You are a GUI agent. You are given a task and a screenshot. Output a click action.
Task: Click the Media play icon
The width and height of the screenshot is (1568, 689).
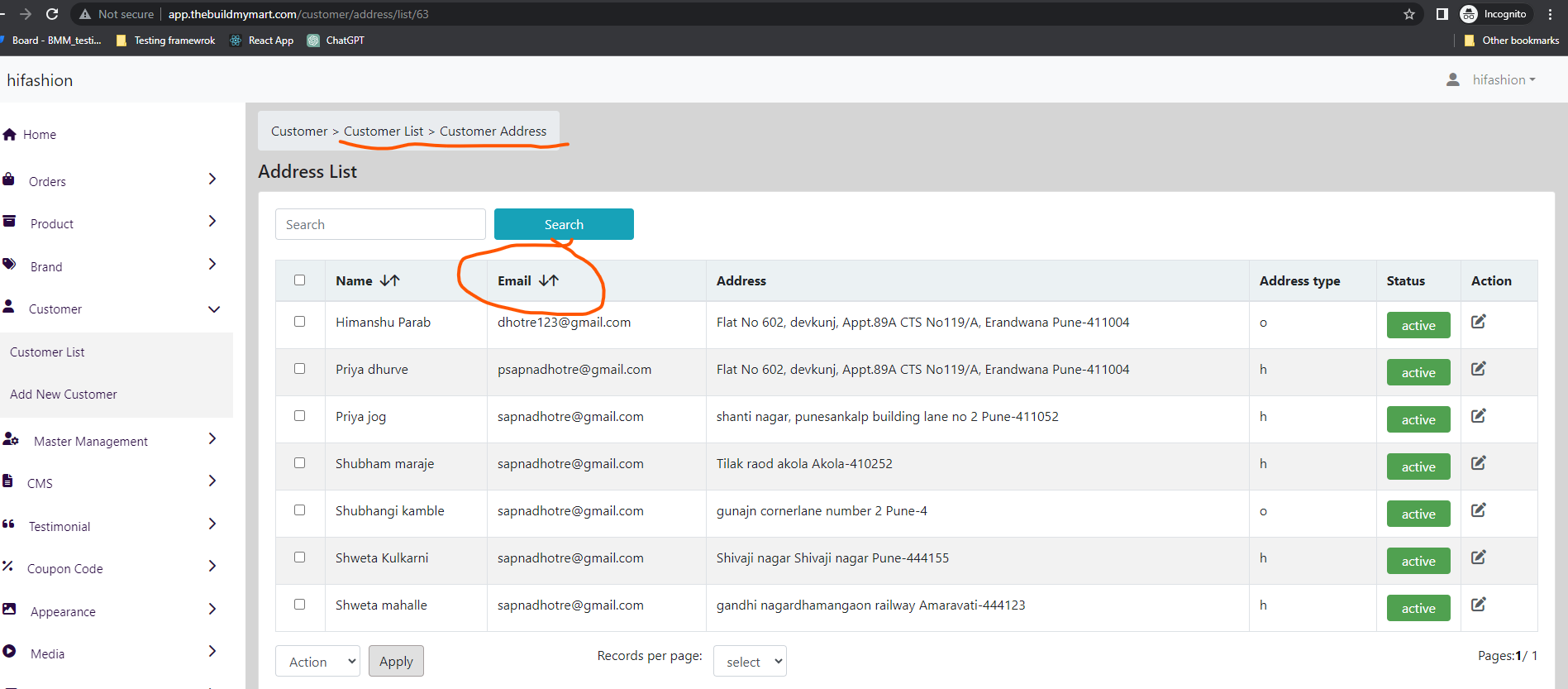click(x=9, y=651)
